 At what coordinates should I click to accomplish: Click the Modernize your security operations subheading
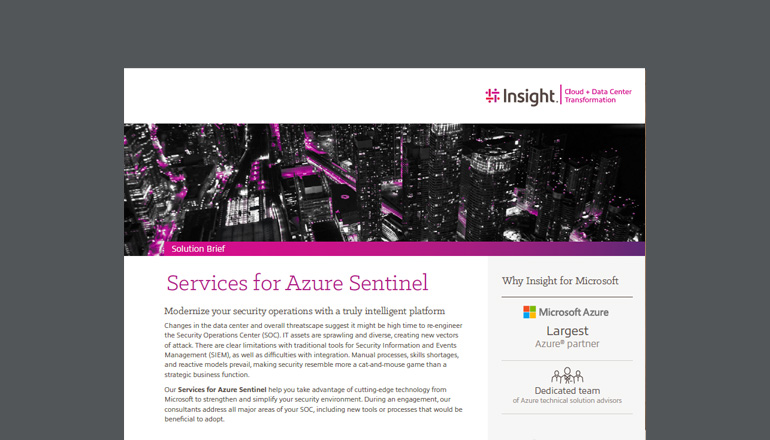pyautogui.click(x=303, y=311)
